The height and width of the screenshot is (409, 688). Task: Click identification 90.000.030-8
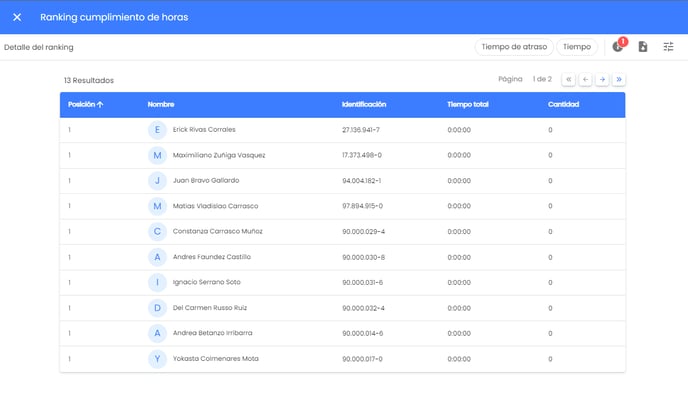[x=363, y=257]
